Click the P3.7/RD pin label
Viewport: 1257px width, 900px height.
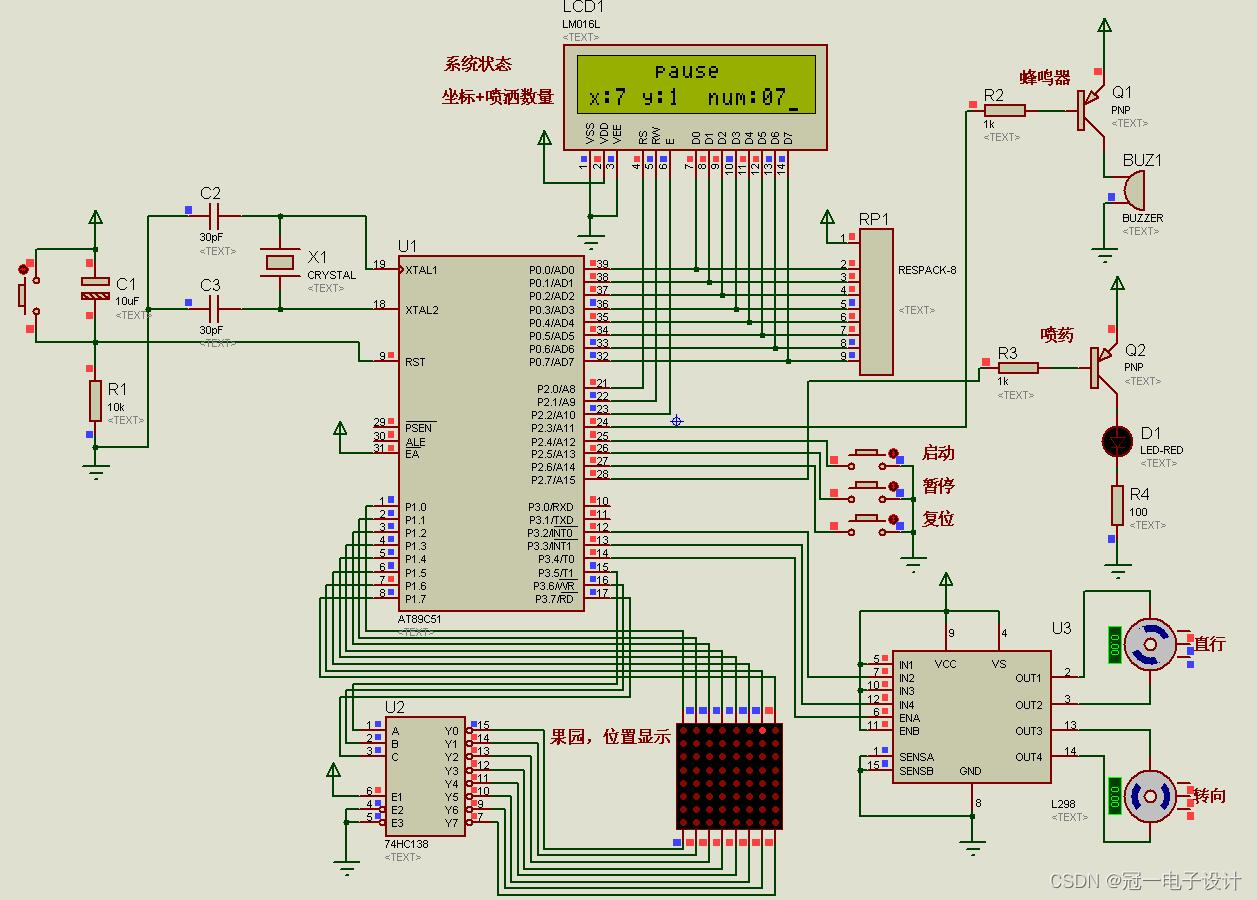556,599
